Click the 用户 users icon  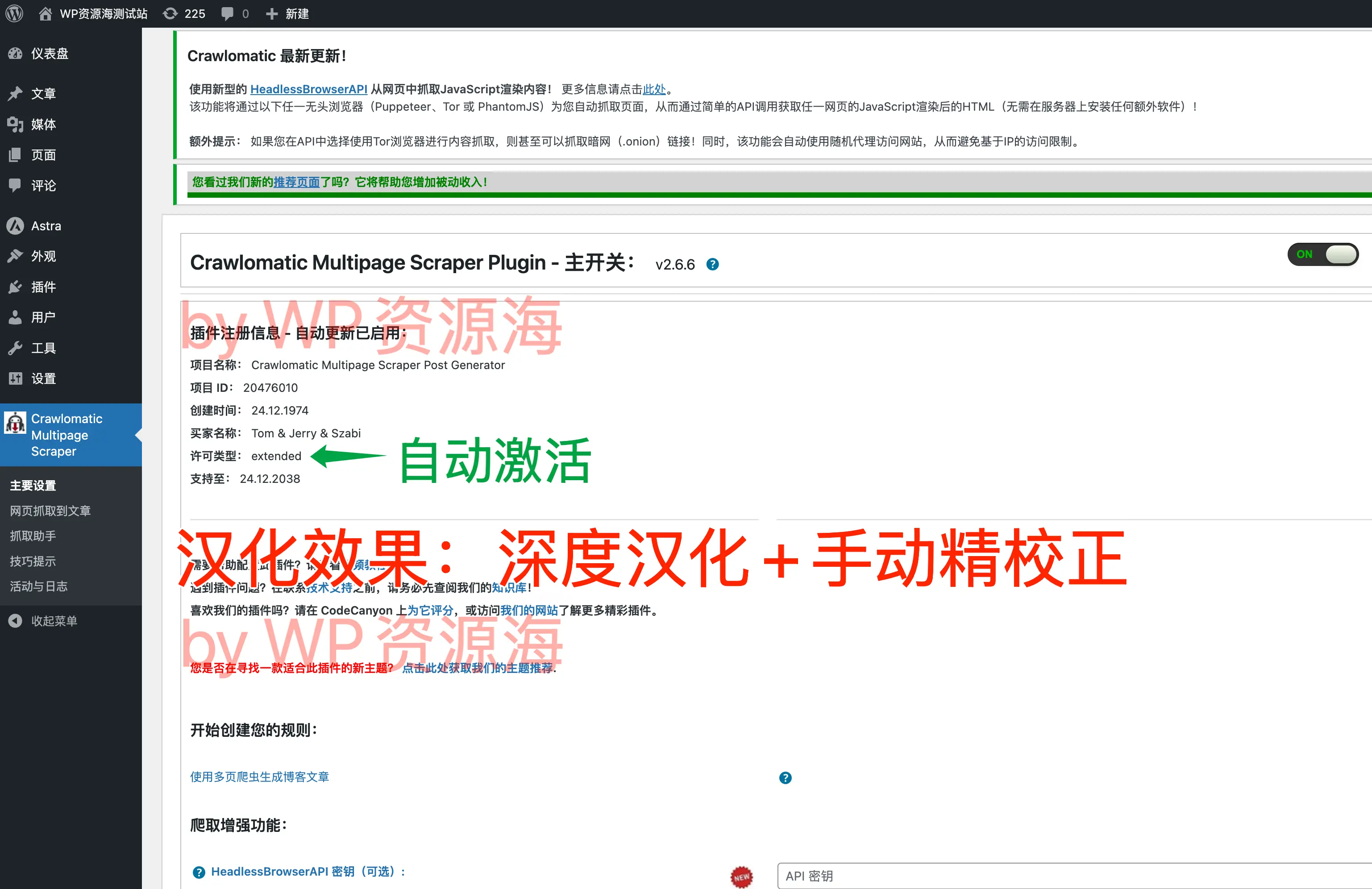15,317
